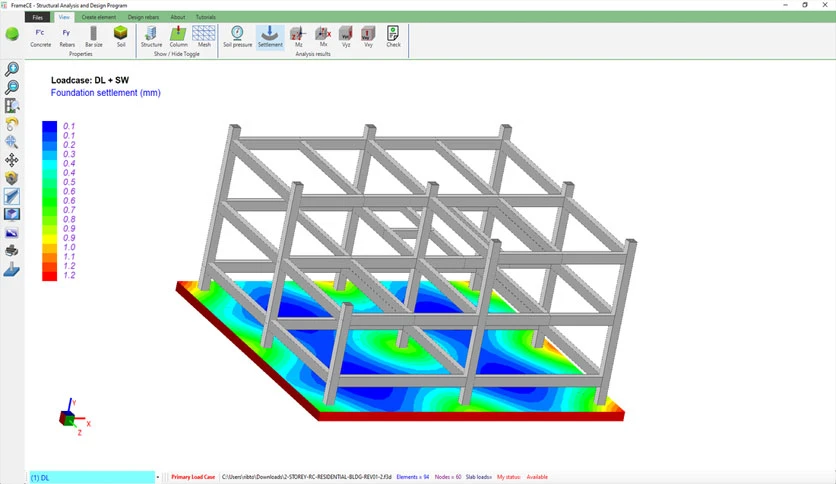The height and width of the screenshot is (484, 836).
Task: Click the My status label
Action: [x=509, y=477]
